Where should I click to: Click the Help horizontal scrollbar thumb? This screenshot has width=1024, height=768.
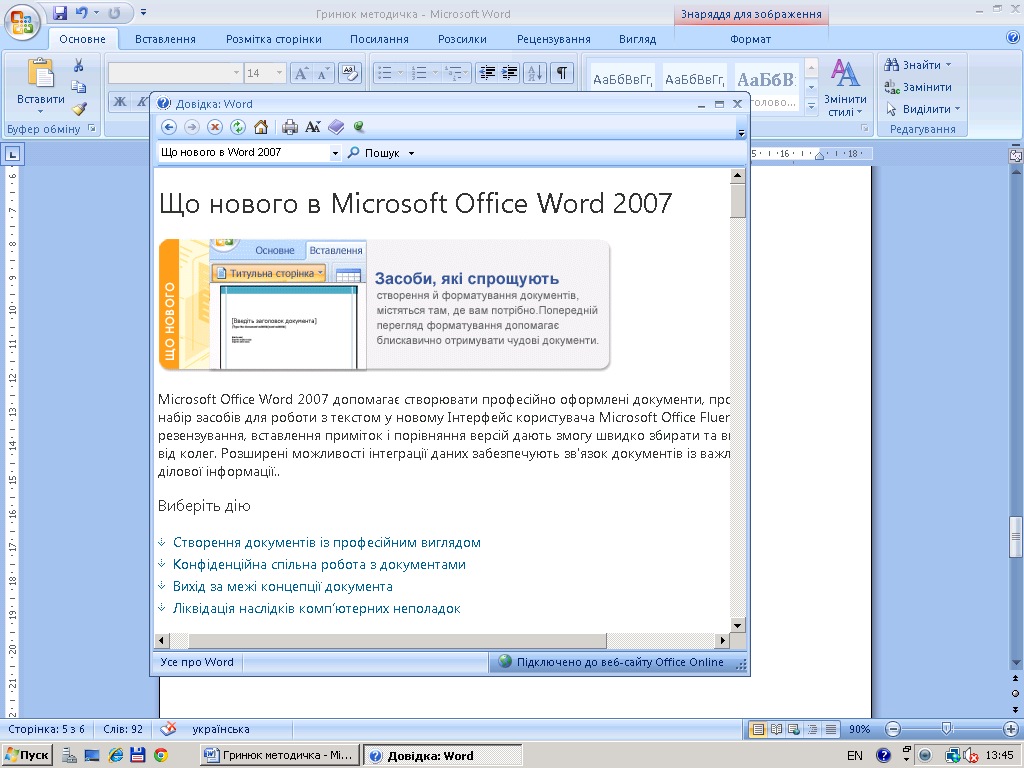(397, 641)
